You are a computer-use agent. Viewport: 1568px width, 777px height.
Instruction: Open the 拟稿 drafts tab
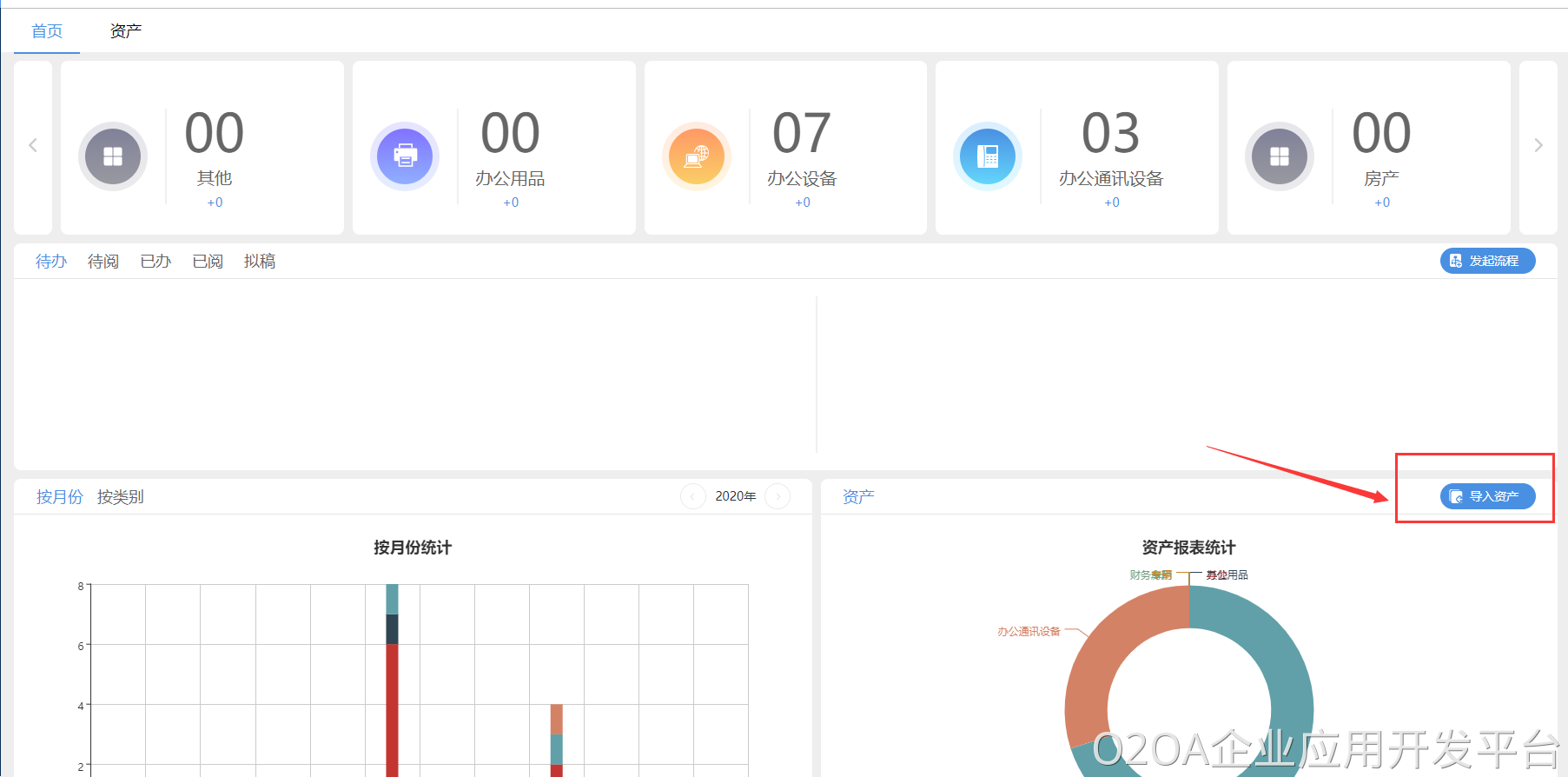[x=260, y=261]
